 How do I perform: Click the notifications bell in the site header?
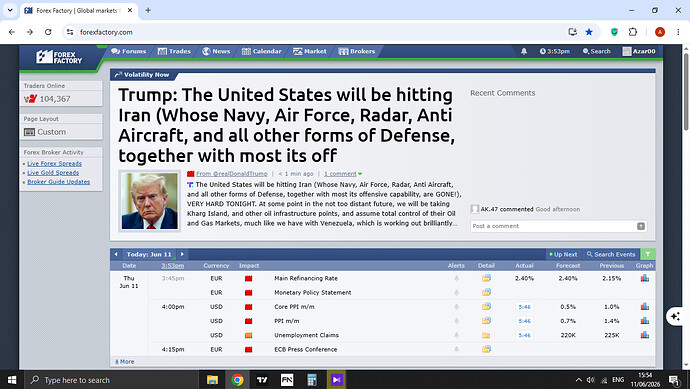point(524,51)
